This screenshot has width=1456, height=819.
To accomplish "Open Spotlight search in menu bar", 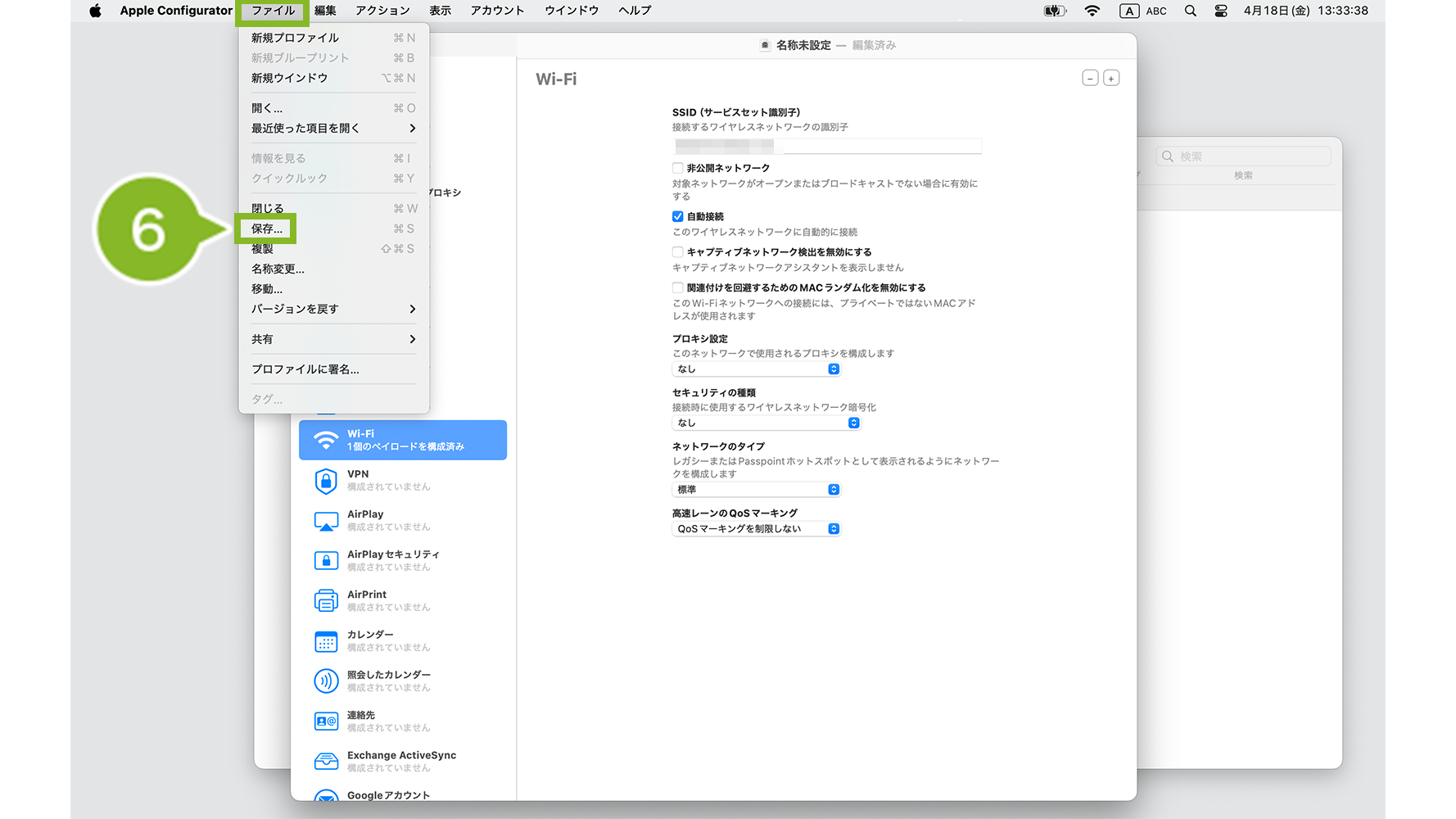I will pyautogui.click(x=1191, y=11).
